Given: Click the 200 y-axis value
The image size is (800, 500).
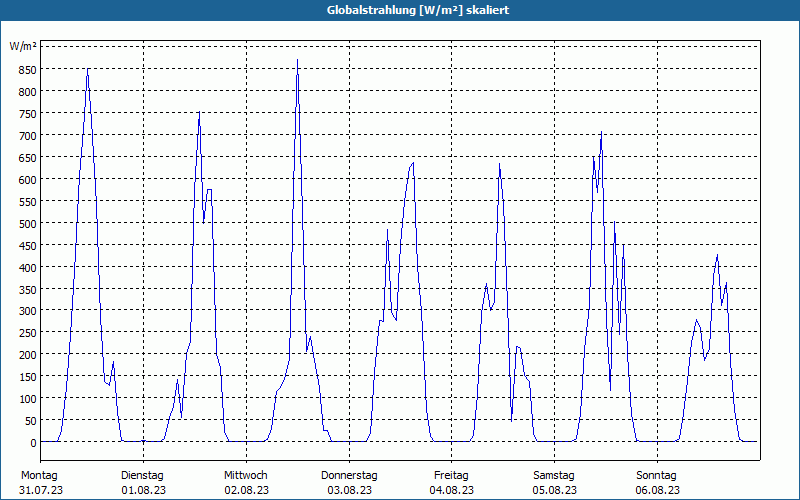Looking at the screenshot, I should [27, 355].
